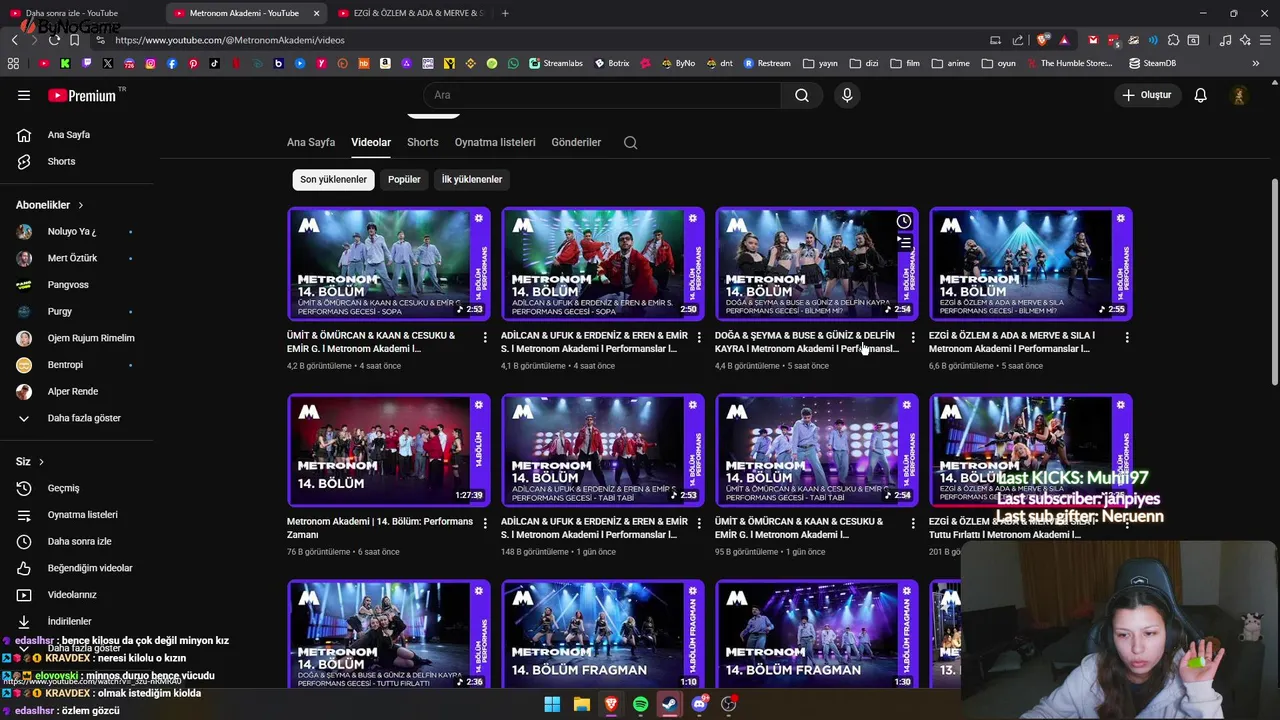The image size is (1280, 720).
Task: Open options menu for ADİLCAN & UFUK 4,1 B video
Action: tap(699, 338)
